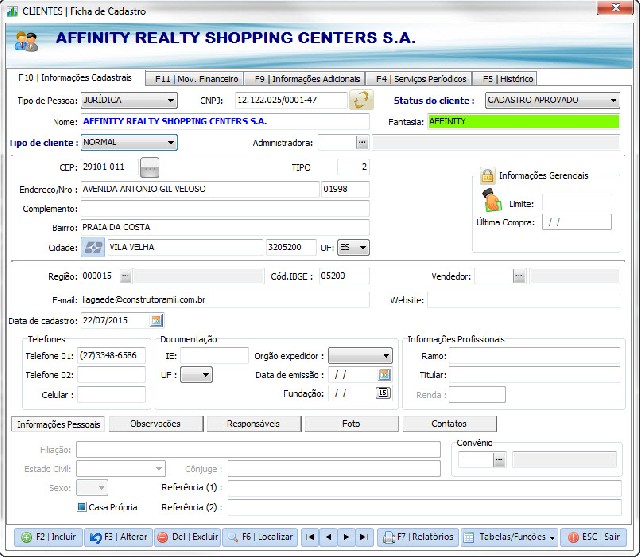Toggle the Casa Própria checkbox
The width and height of the screenshot is (640, 557).
(x=82, y=507)
